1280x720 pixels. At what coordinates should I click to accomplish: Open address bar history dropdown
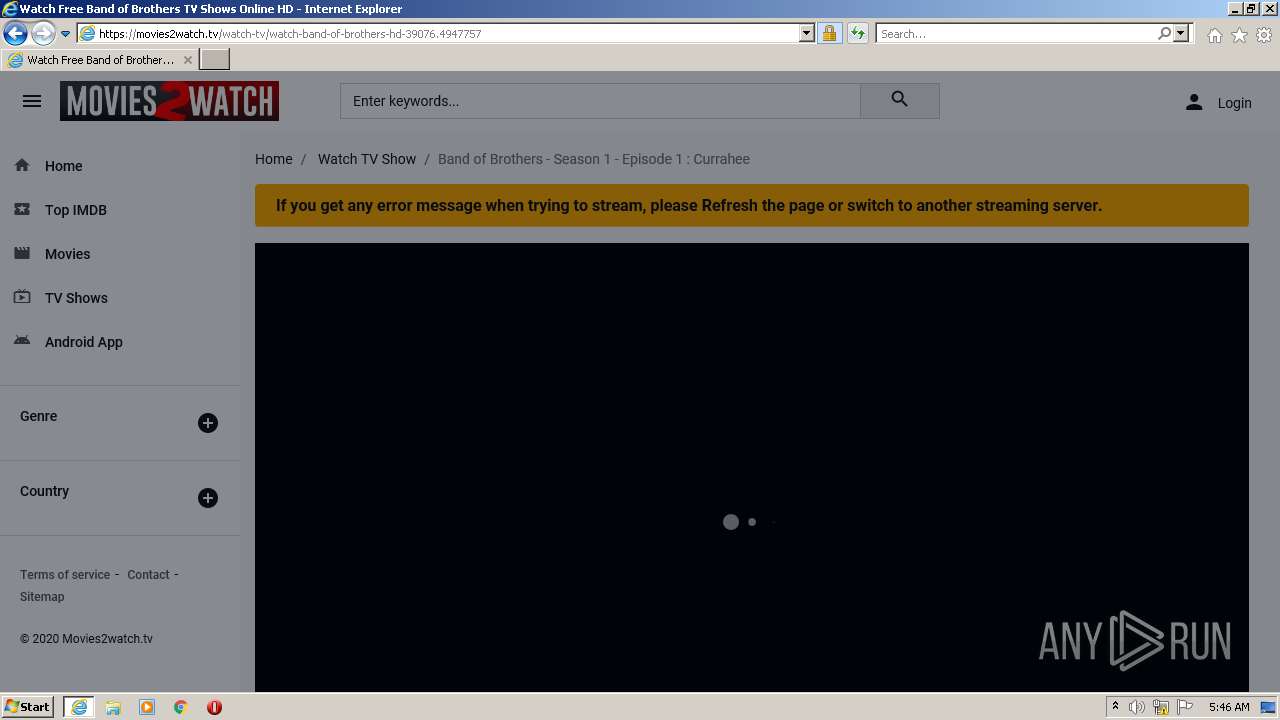[x=807, y=33]
